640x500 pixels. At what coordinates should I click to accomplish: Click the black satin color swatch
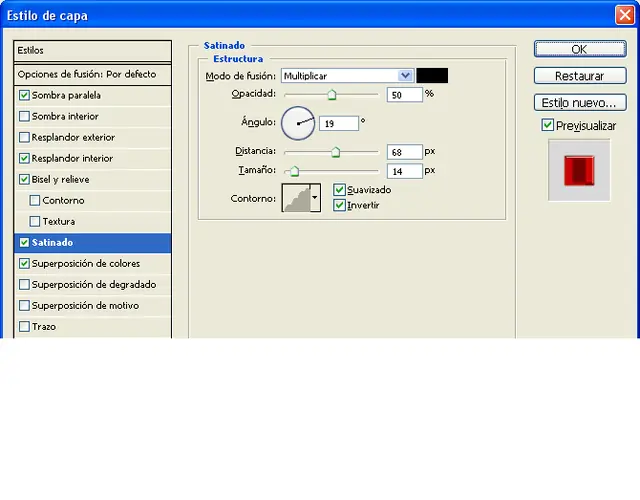pyautogui.click(x=432, y=76)
